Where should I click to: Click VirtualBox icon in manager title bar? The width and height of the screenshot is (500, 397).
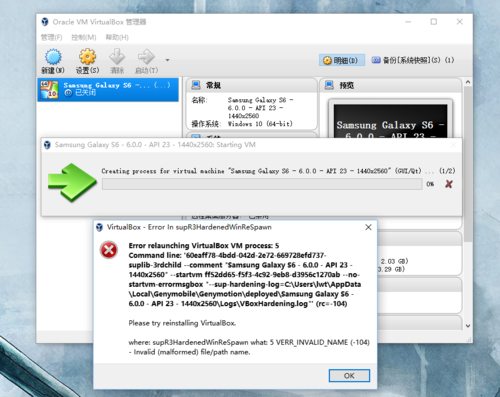45,22
